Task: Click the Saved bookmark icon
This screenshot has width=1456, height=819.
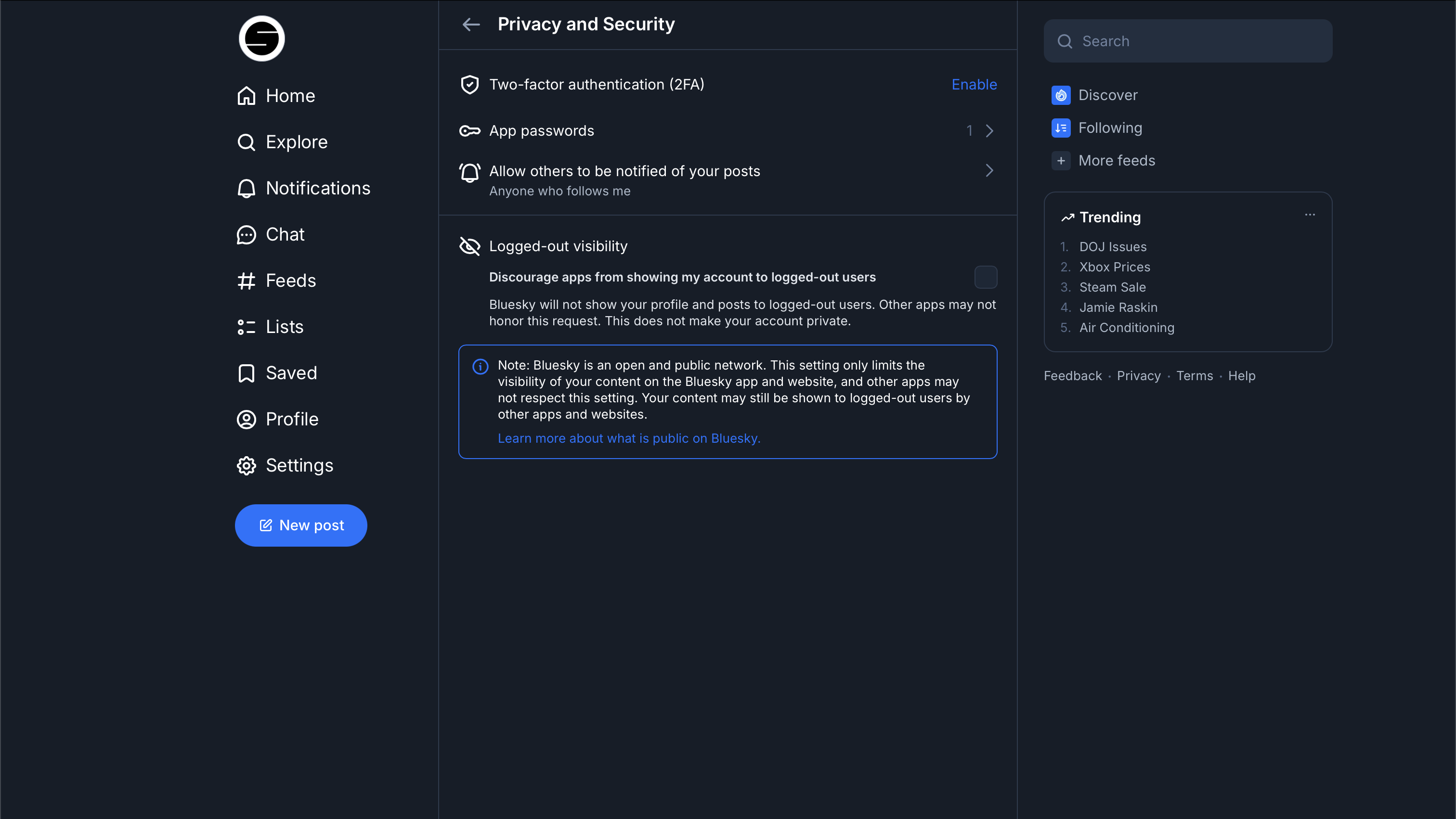Action: point(247,373)
